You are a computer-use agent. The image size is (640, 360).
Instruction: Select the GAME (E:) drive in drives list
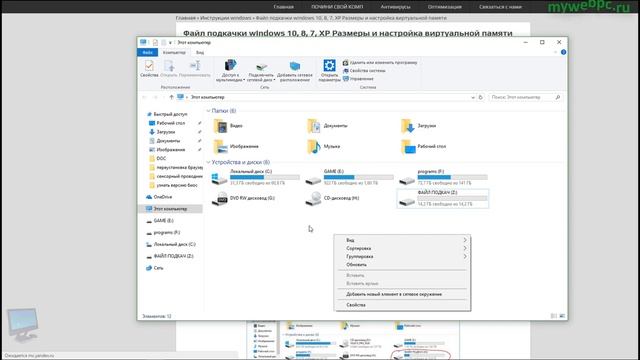point(349,178)
